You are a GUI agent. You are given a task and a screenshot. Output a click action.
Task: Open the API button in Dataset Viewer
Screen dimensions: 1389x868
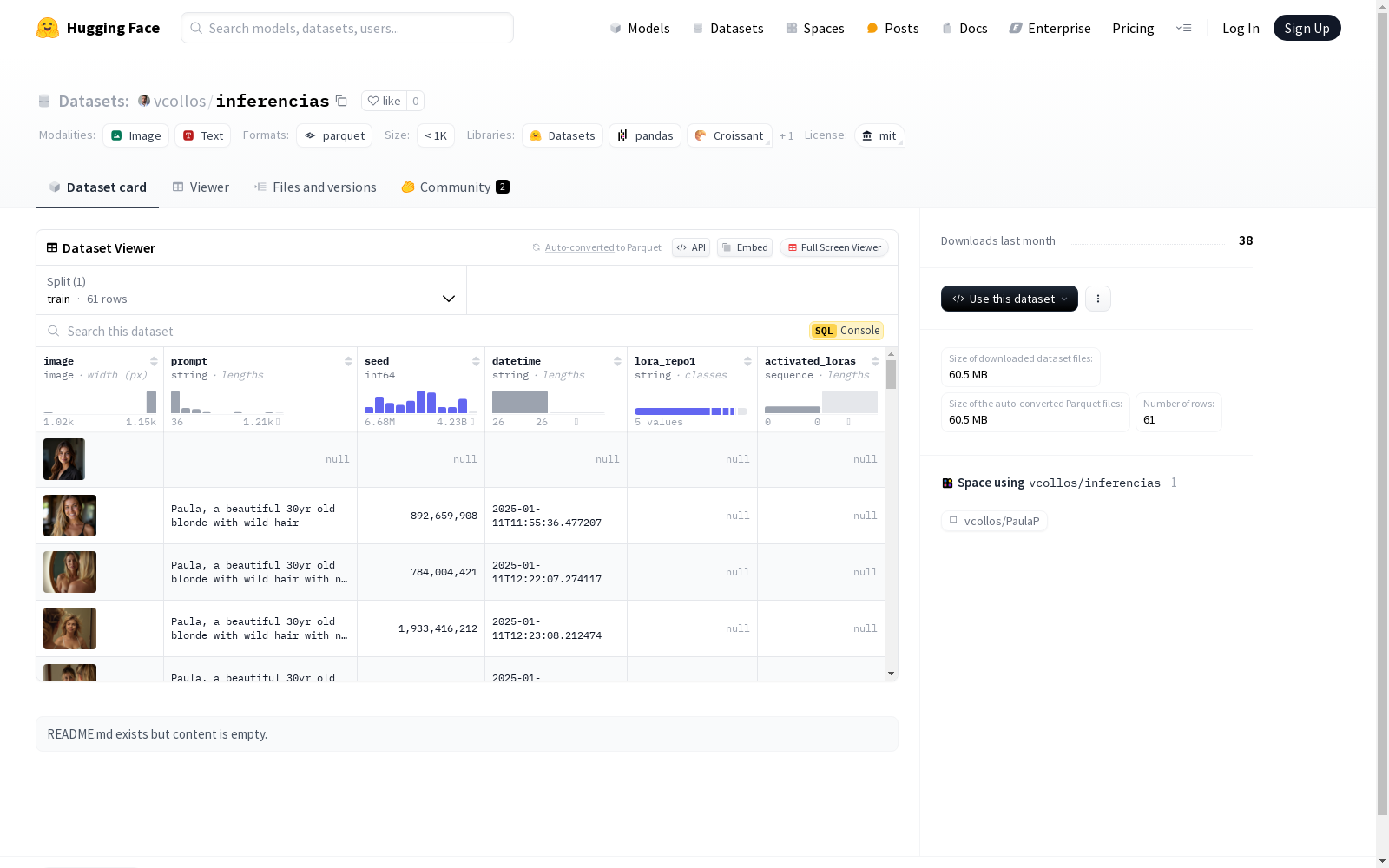(691, 247)
